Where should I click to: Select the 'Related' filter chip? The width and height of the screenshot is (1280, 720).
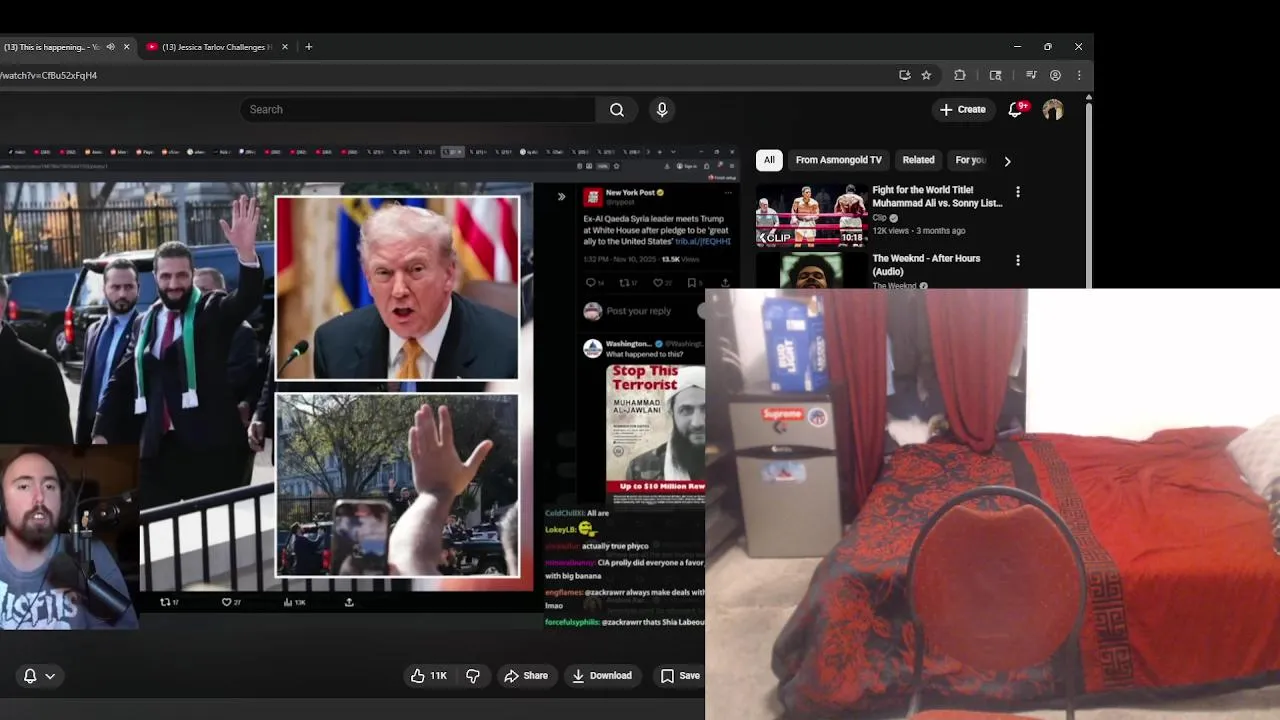pyautogui.click(x=918, y=160)
